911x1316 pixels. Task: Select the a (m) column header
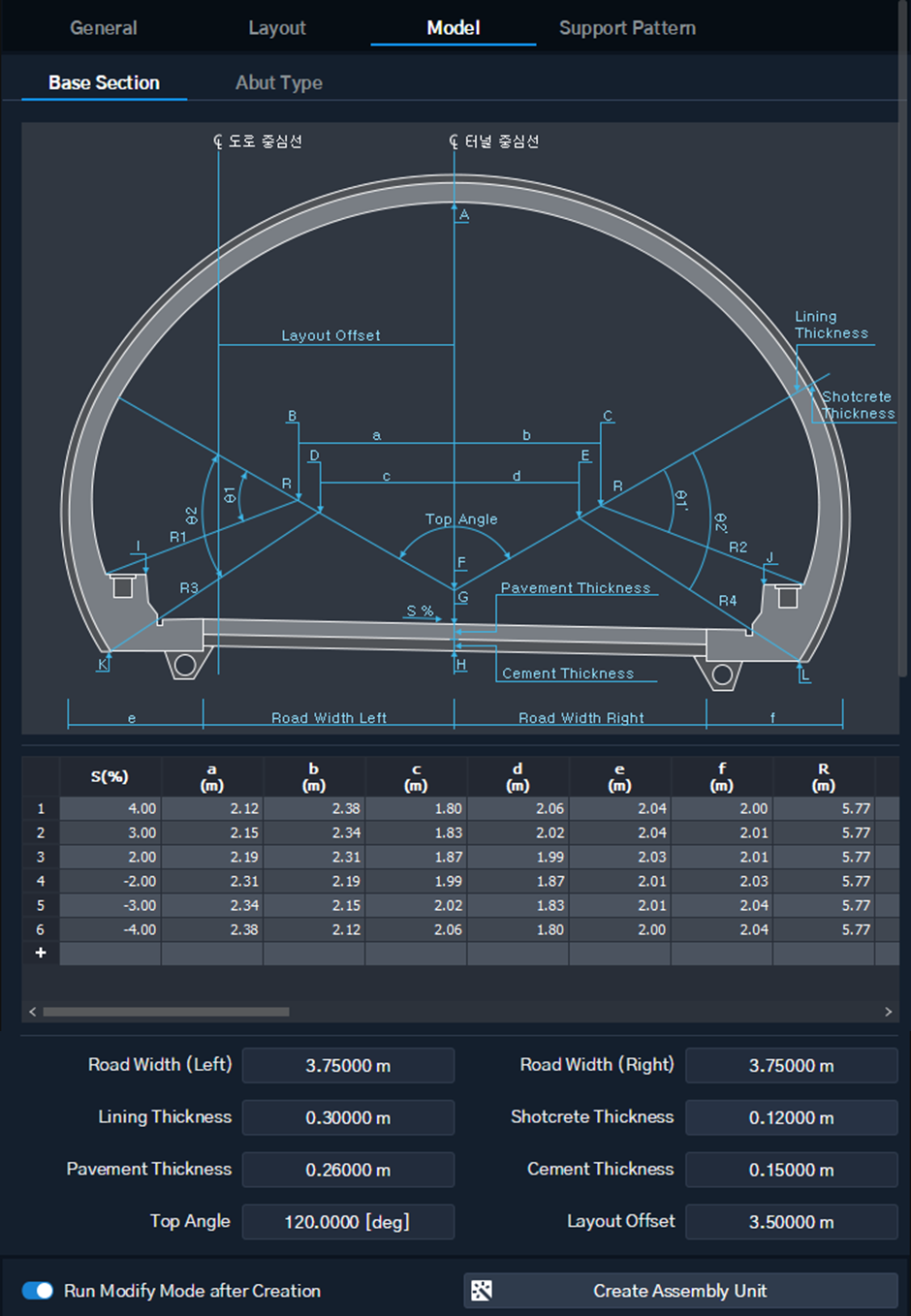coord(212,777)
